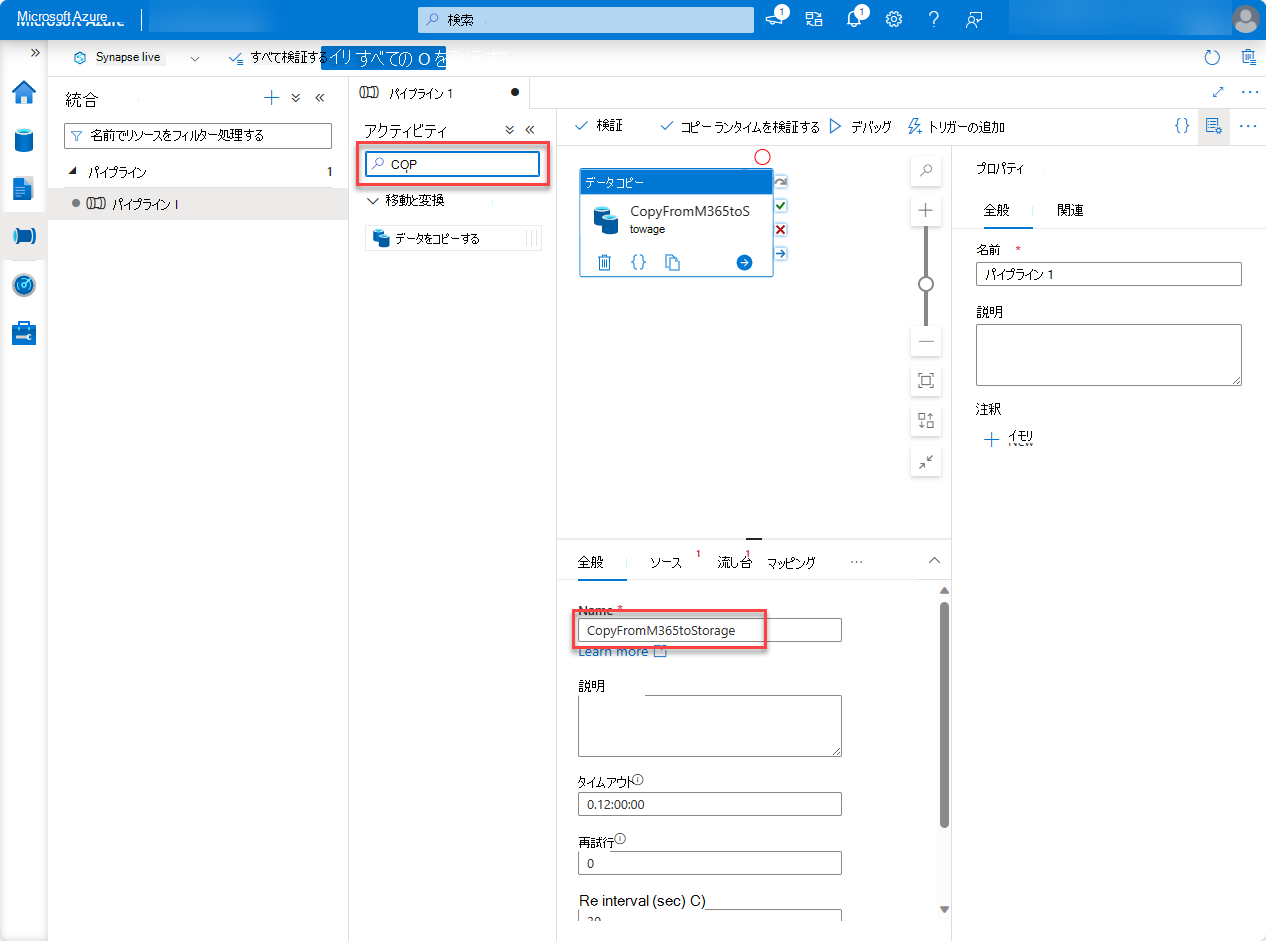Collapse the 移動と変換 category
Viewport: 1266px width, 941px height.
tap(372, 201)
